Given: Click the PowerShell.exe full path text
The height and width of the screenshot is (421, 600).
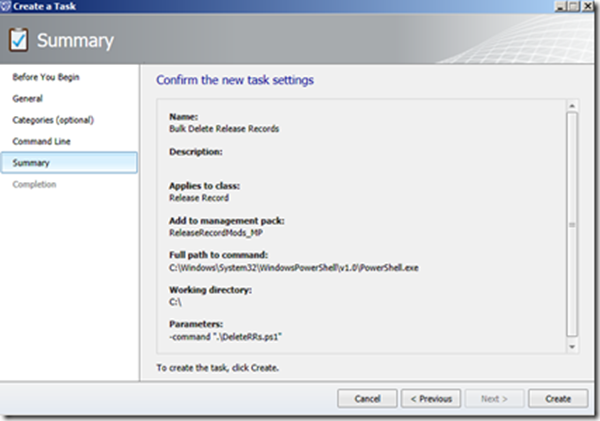Looking at the screenshot, I should point(293,268).
